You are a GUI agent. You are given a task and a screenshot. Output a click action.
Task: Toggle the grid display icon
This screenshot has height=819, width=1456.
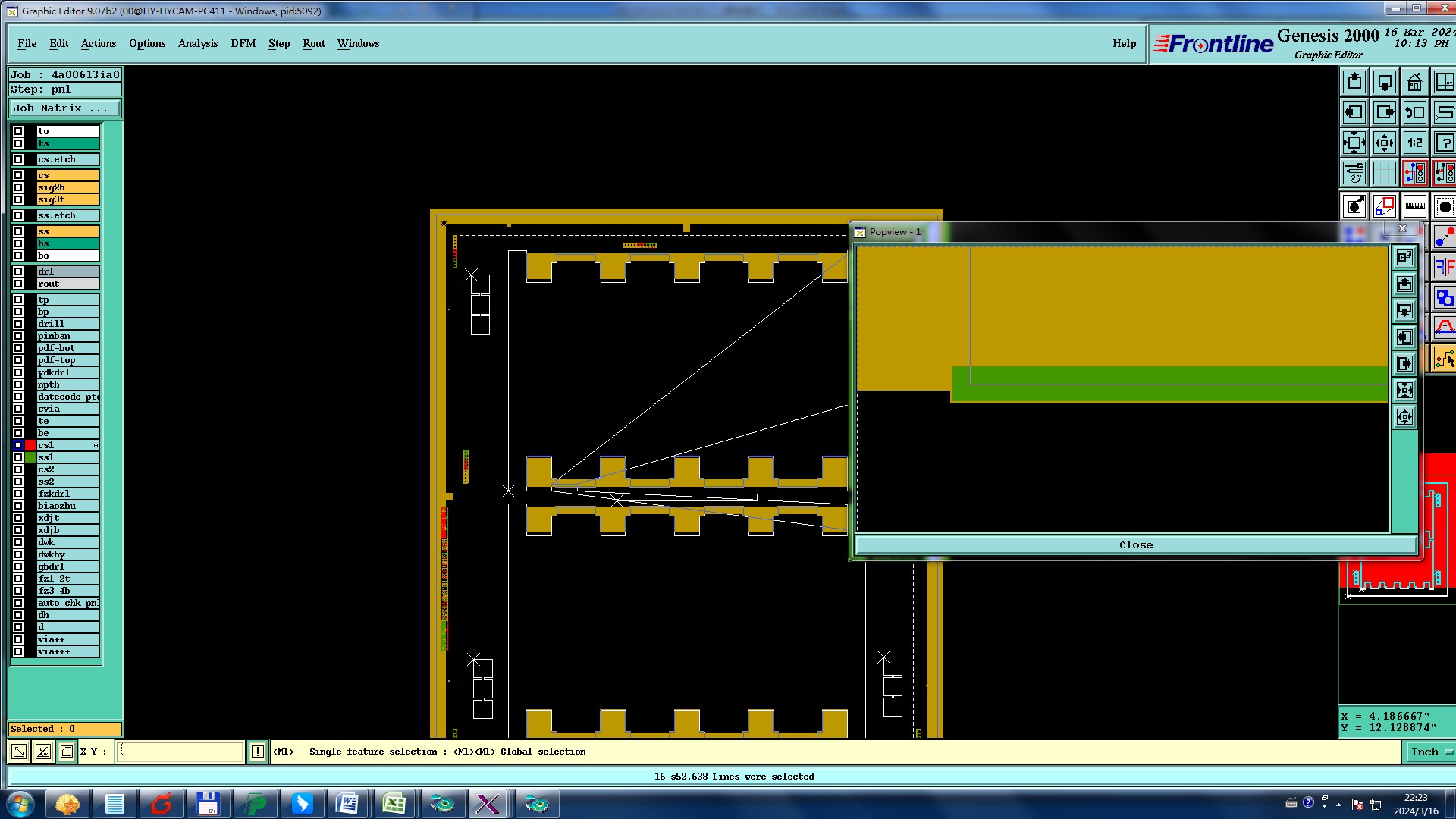[1385, 173]
